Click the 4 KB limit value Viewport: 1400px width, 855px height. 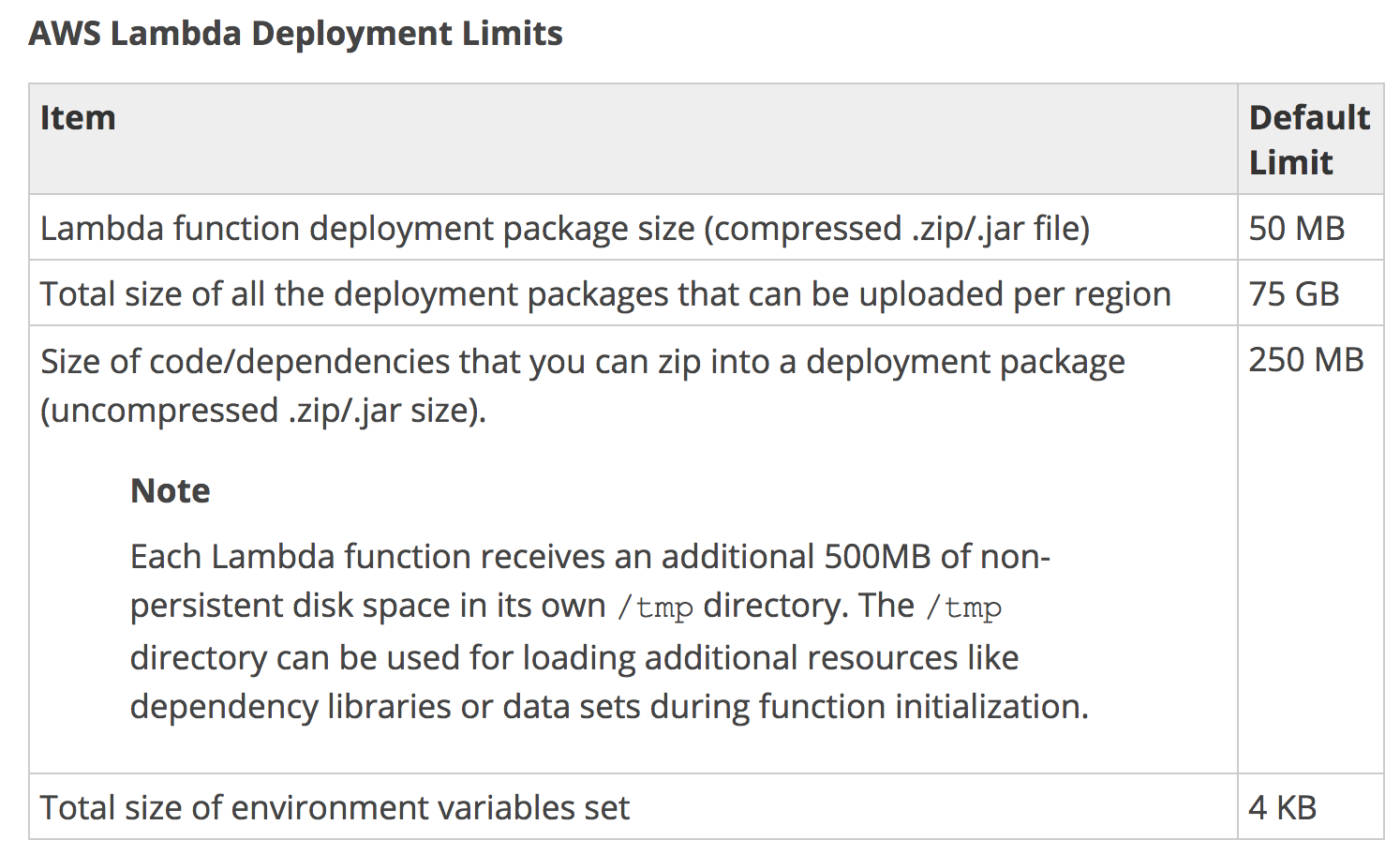click(x=1282, y=808)
